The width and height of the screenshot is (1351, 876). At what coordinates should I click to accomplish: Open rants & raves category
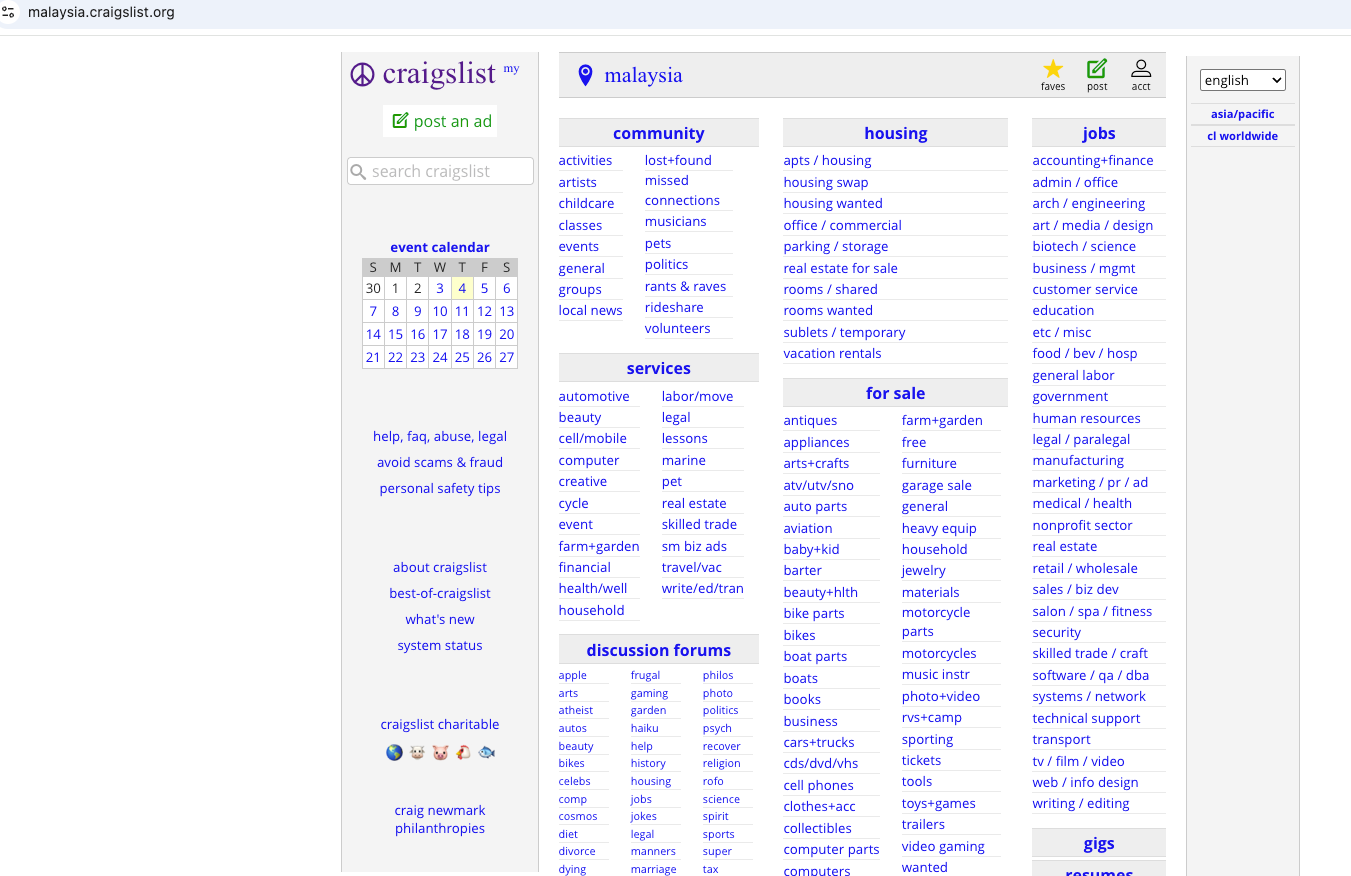pos(685,286)
